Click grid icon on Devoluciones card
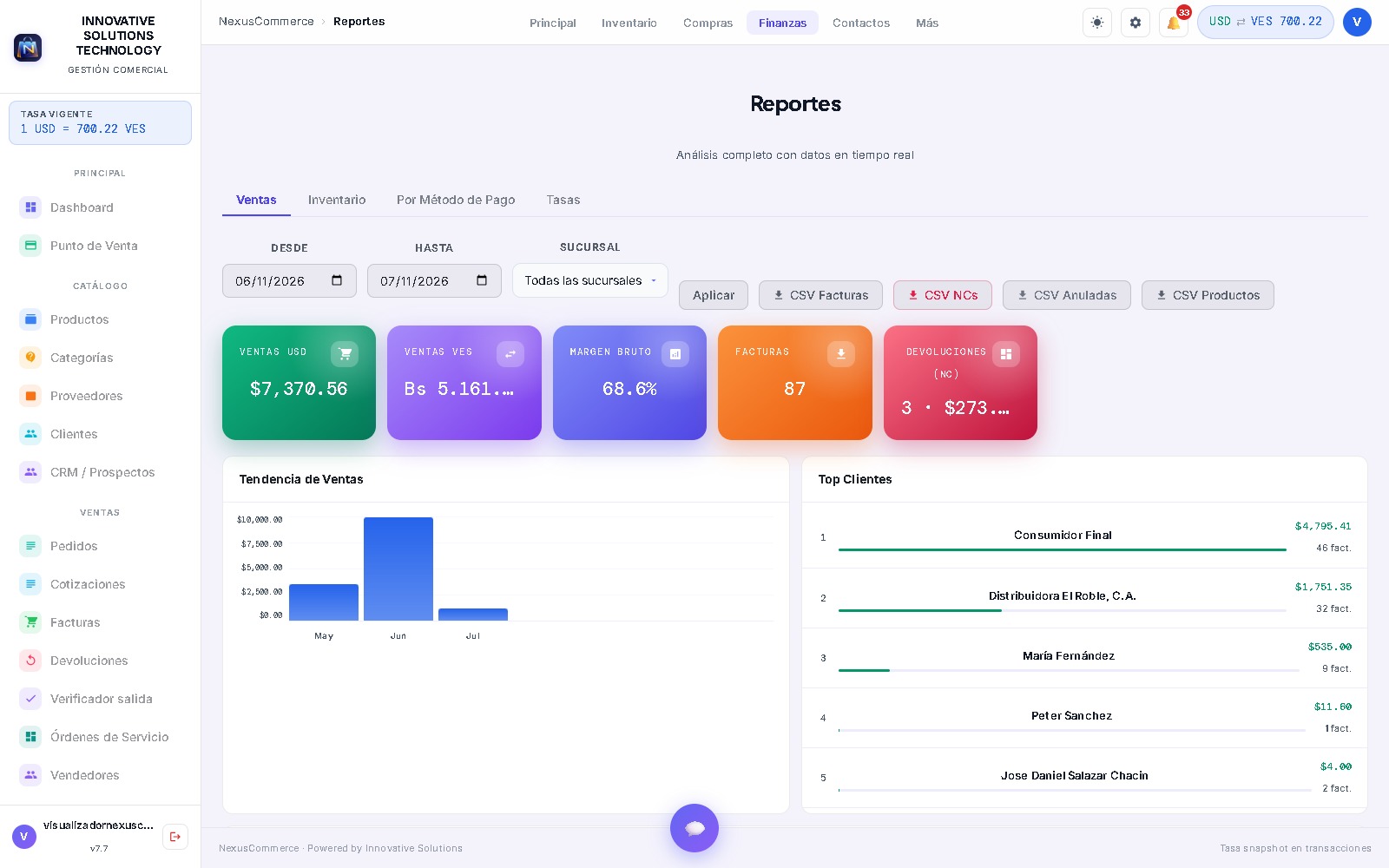 click(1006, 353)
